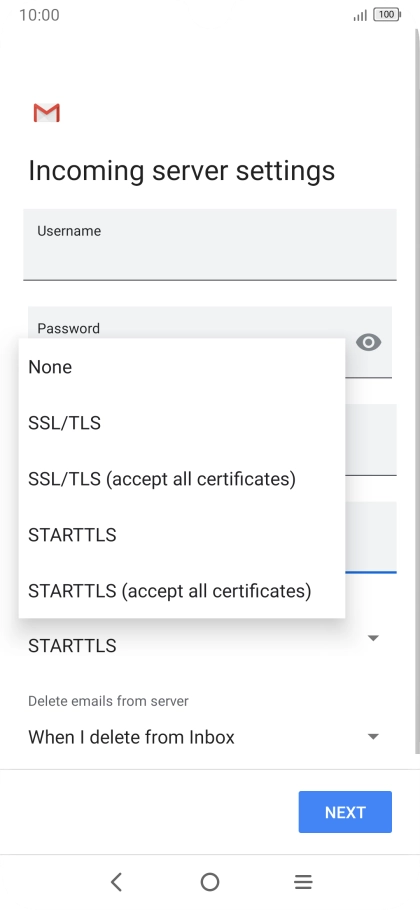Tap the signal strength icon
420x910 pixels.
click(360, 16)
